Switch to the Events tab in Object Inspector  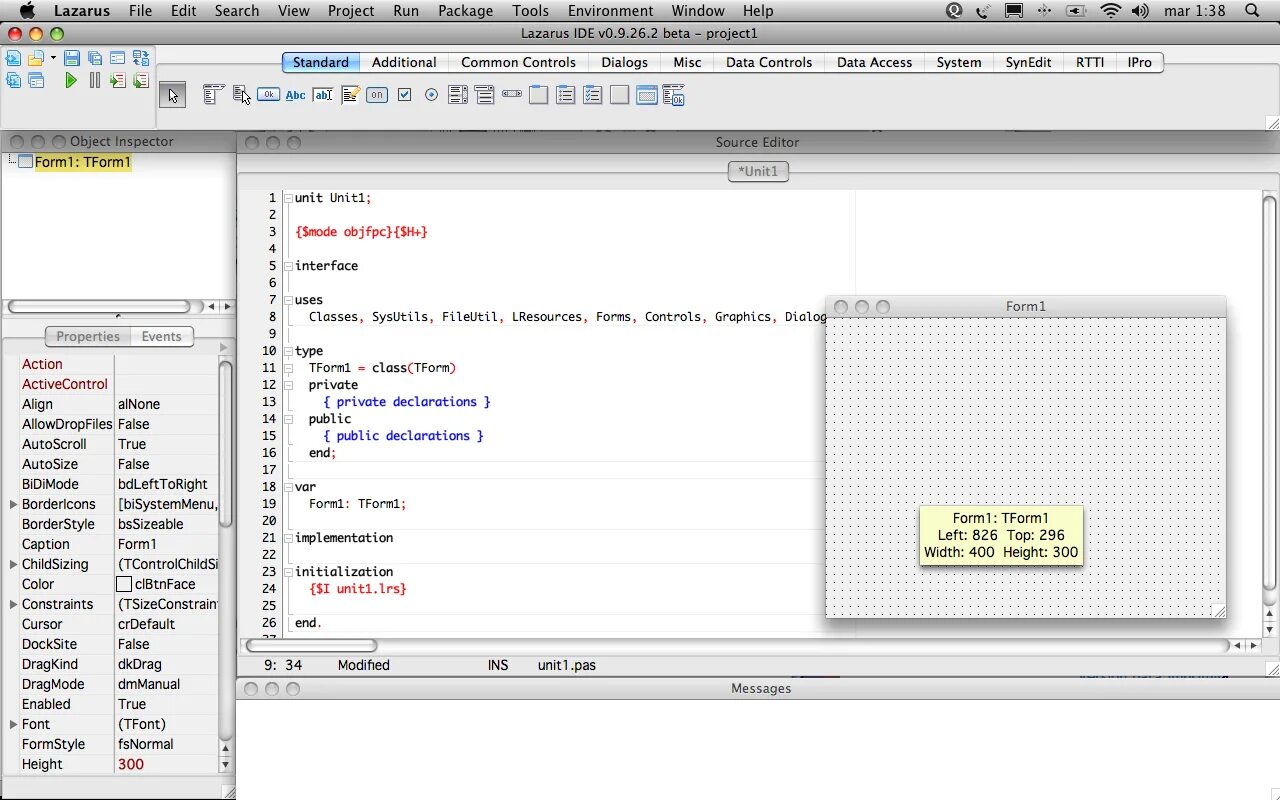point(161,336)
